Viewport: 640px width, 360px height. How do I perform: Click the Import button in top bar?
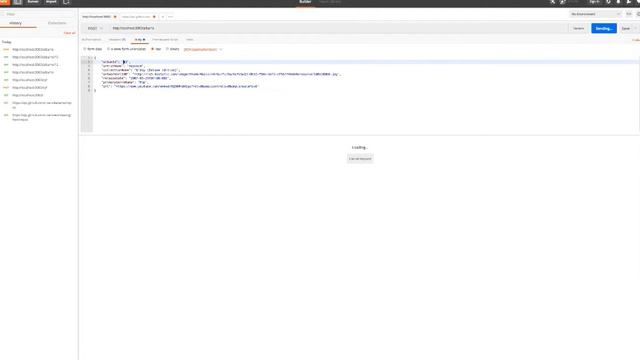[x=51, y=2]
